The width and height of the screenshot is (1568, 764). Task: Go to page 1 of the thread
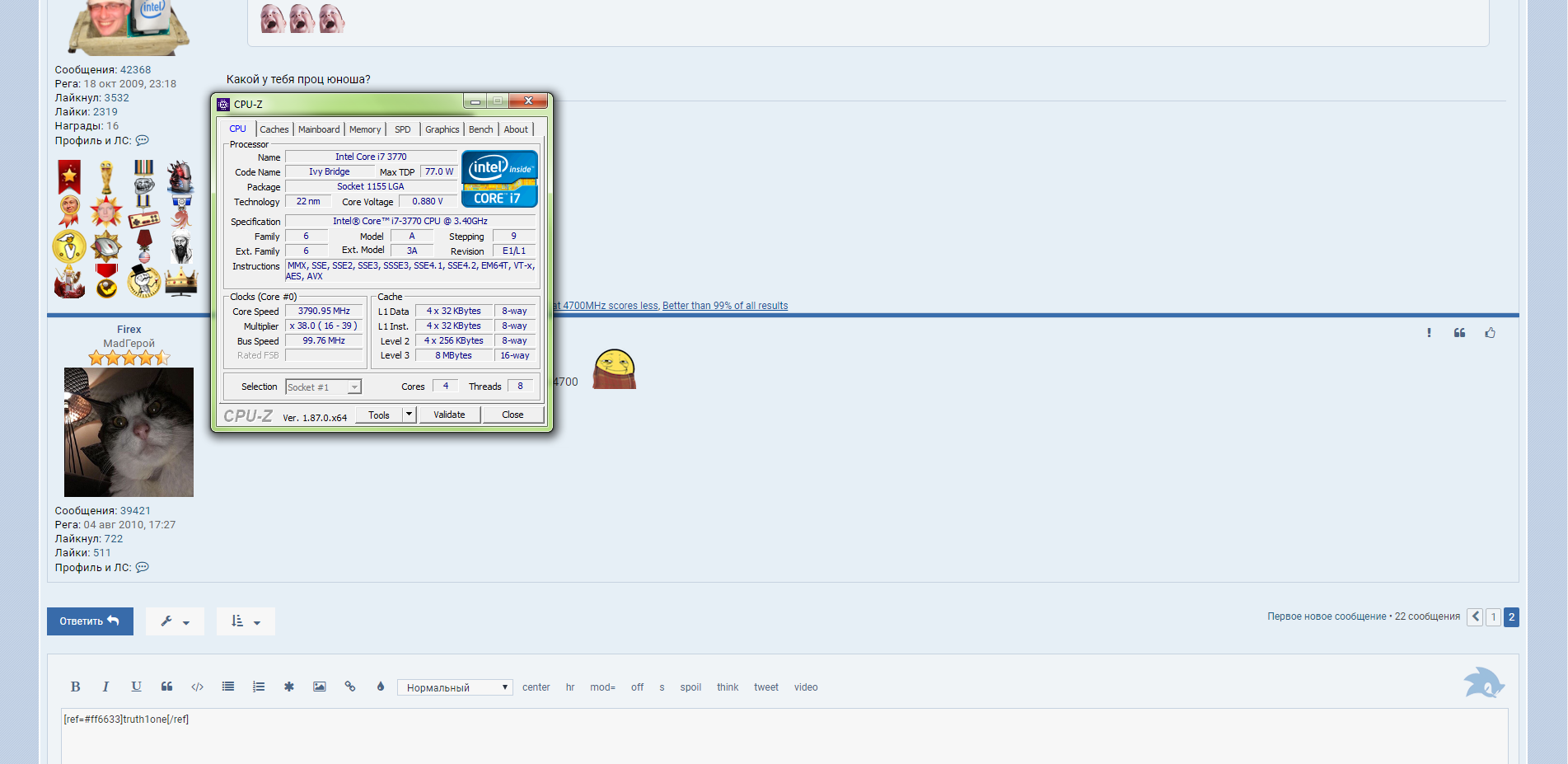coord(1493,616)
